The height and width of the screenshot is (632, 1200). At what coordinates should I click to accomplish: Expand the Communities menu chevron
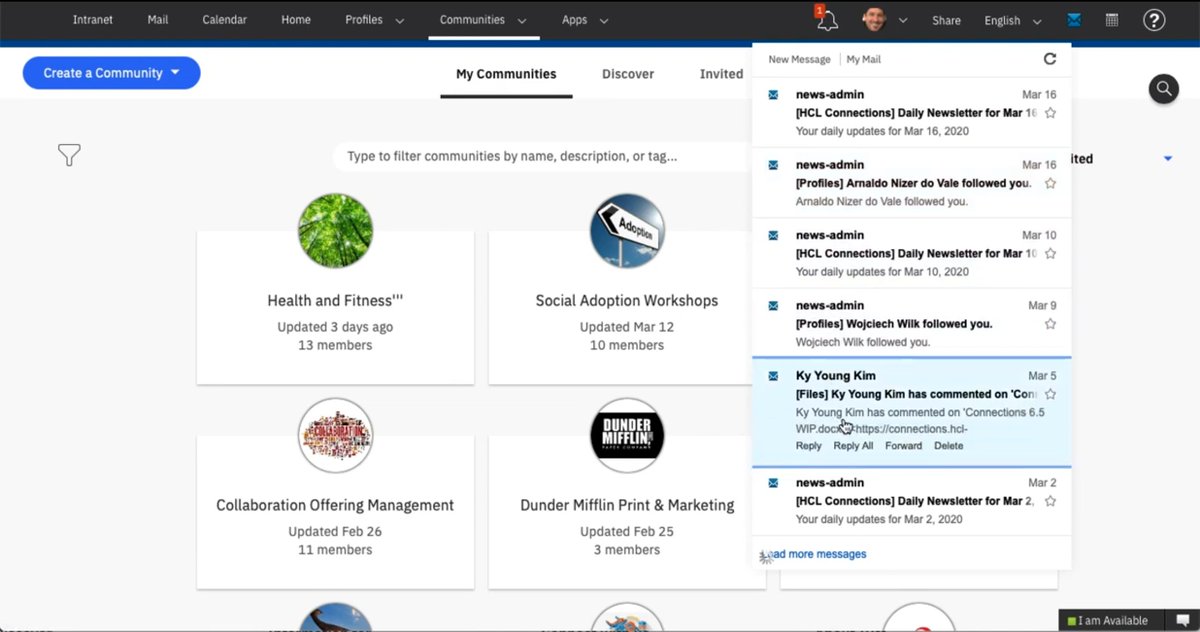tap(523, 21)
